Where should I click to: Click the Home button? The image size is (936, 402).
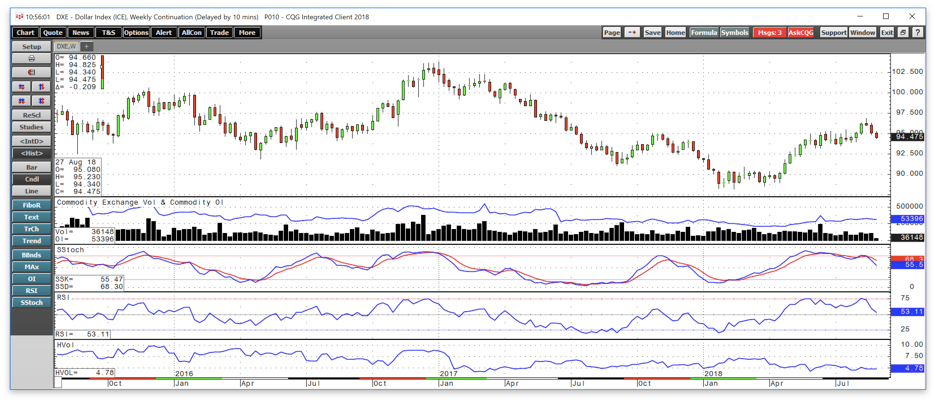(675, 33)
